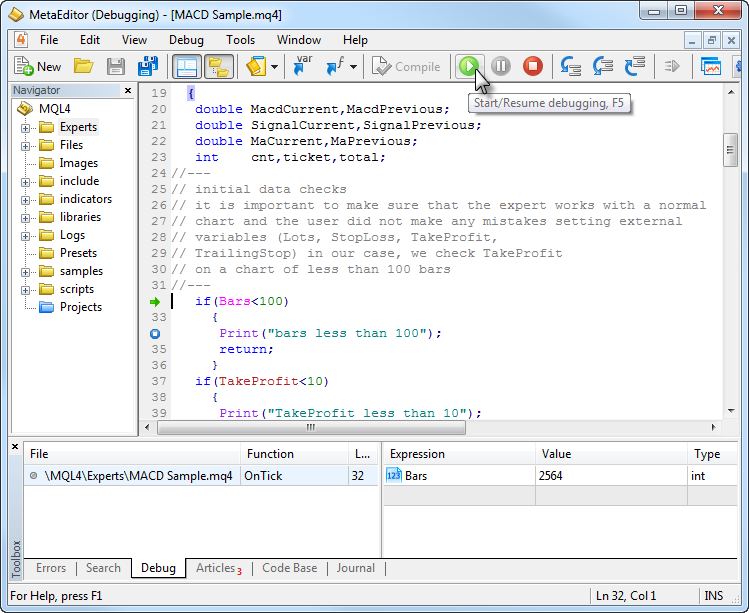Viewport: 749px width, 613px height.
Task: Toggle the breakpoint on line 34
Action: pos(155,333)
